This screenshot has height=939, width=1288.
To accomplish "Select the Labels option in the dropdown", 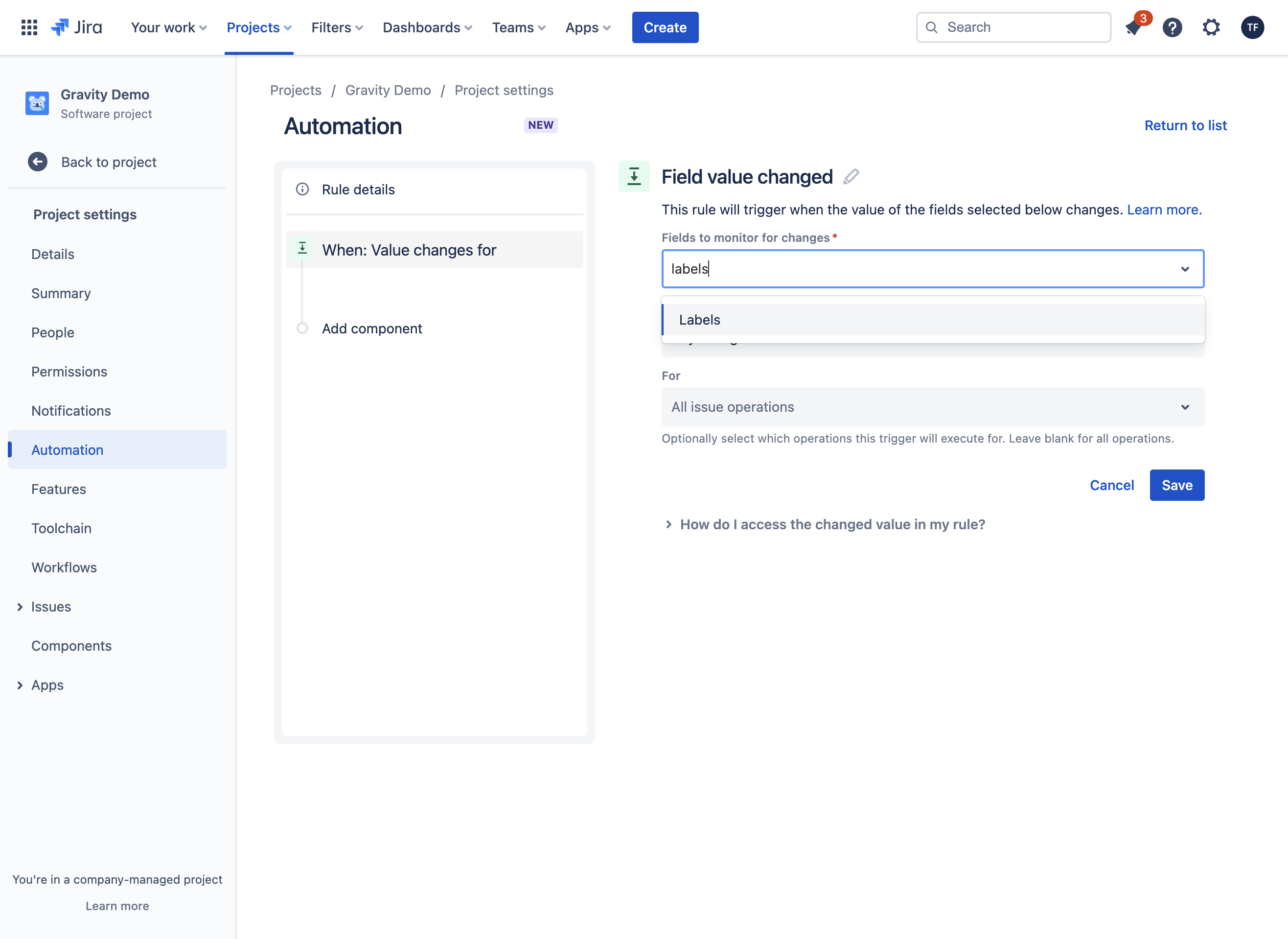I will click(x=933, y=320).
